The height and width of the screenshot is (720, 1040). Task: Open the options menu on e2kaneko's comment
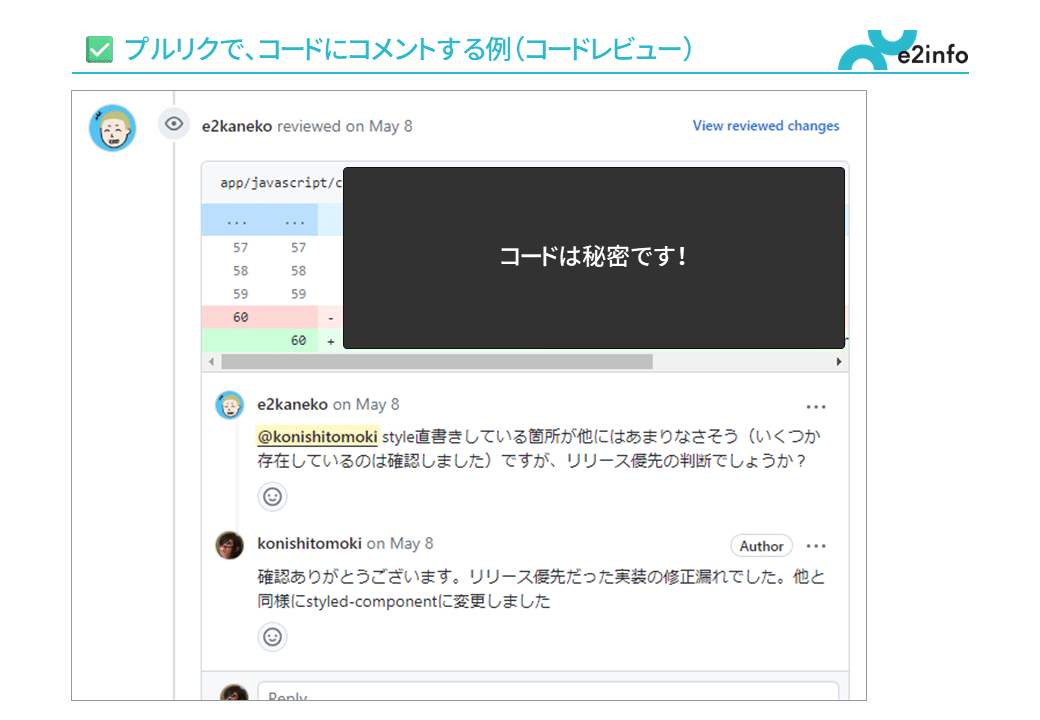[x=816, y=407]
